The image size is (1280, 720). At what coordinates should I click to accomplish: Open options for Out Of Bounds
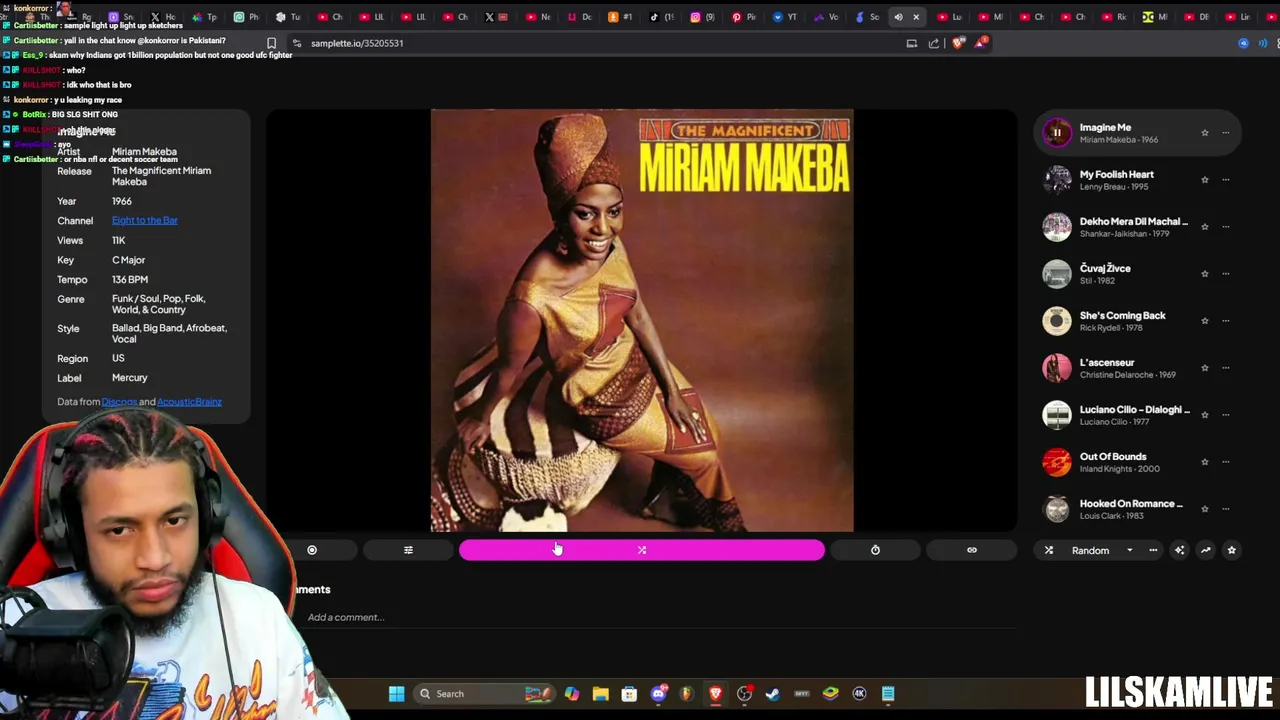pos(1226,462)
